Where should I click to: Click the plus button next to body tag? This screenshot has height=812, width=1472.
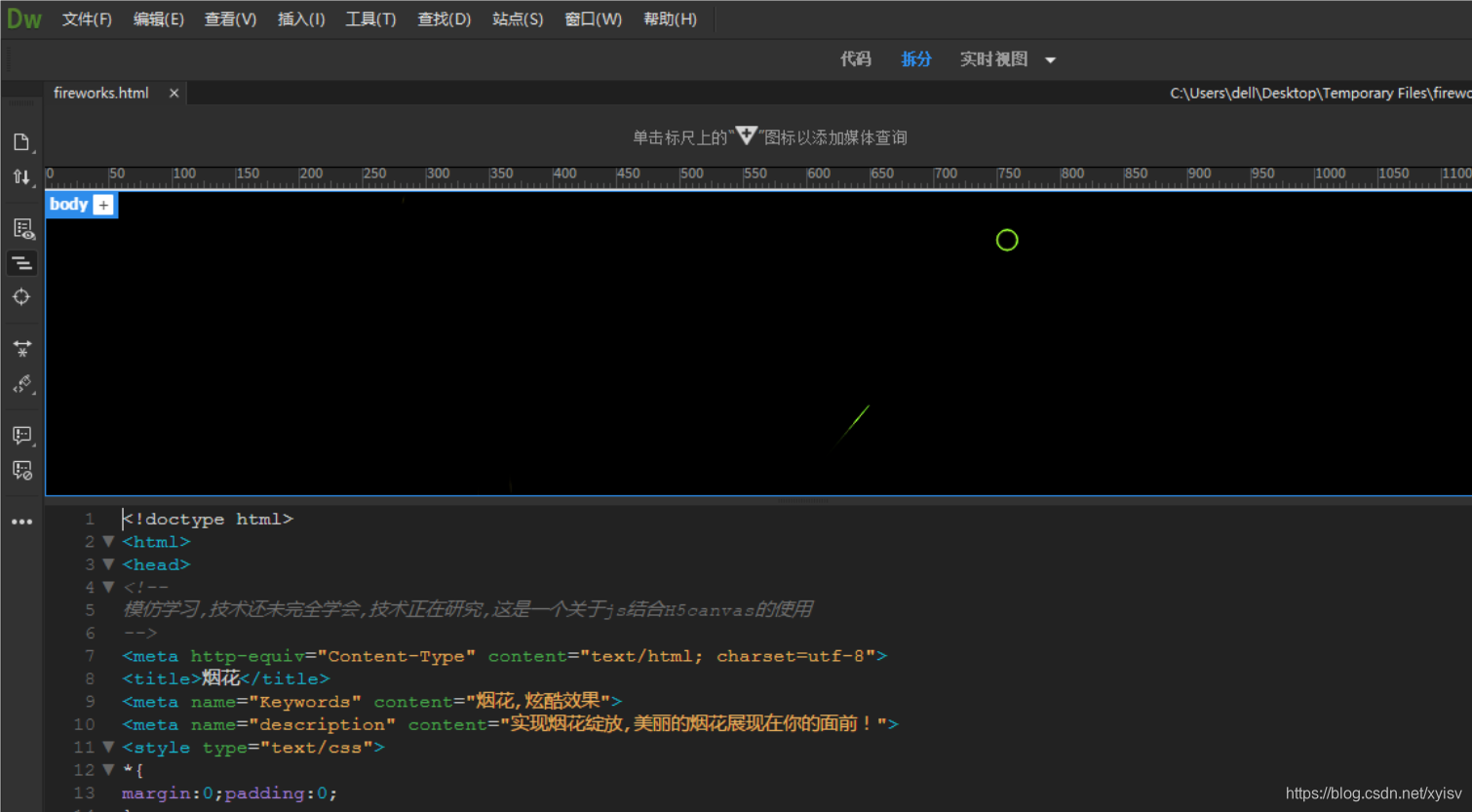(x=104, y=205)
